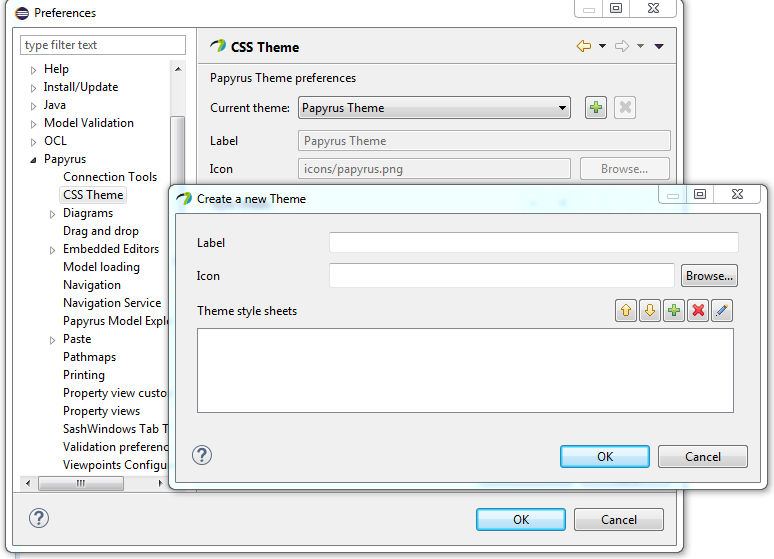Select Navigation preference page
The image size is (774, 559).
coord(92,285)
